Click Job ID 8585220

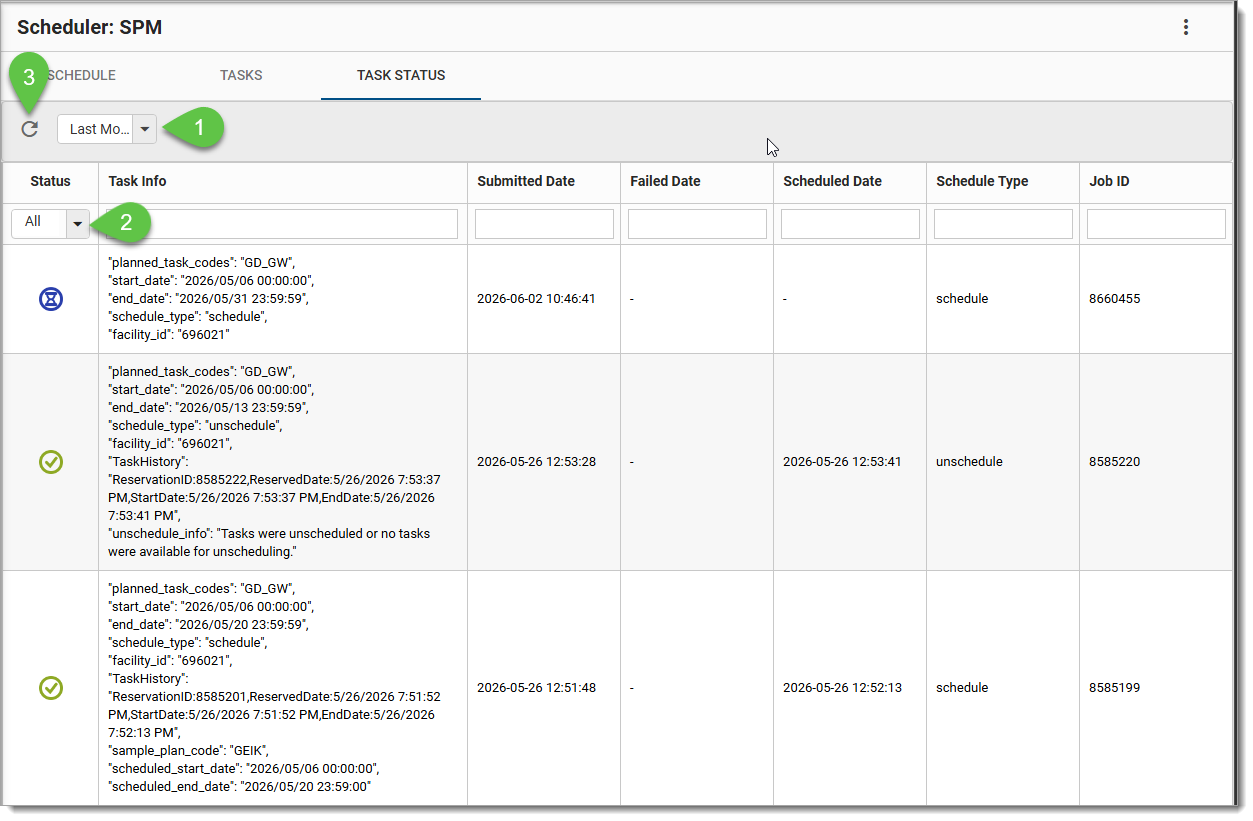tap(1114, 462)
